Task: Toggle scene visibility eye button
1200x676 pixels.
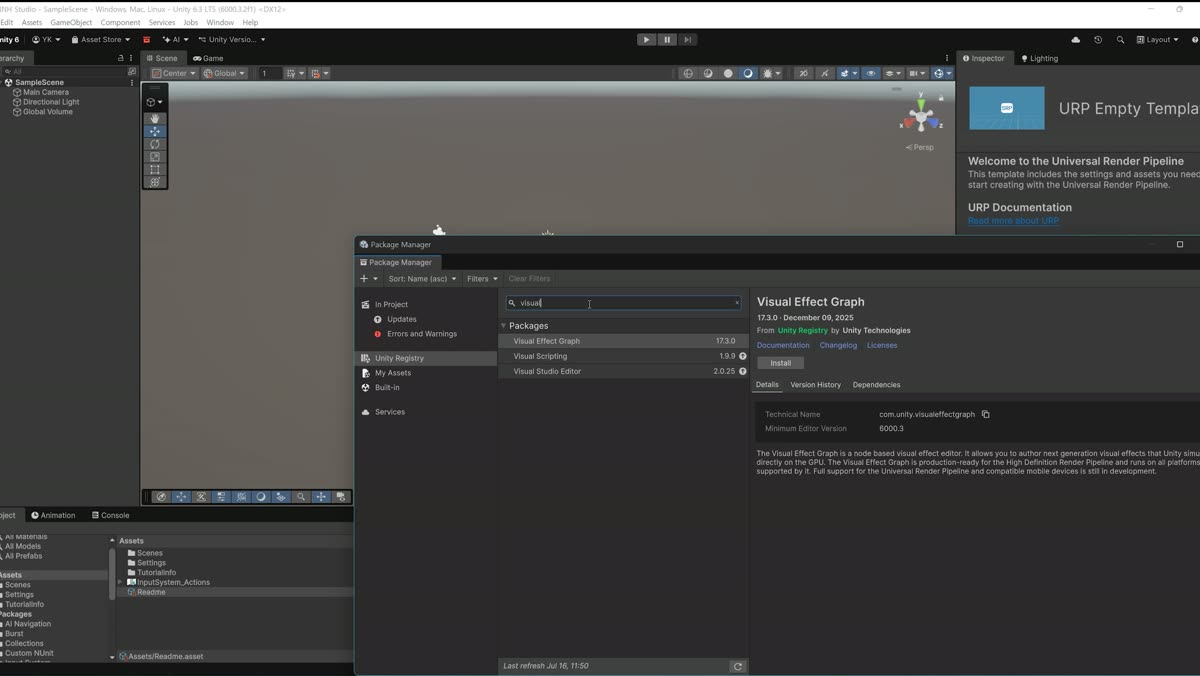Action: 870,73
